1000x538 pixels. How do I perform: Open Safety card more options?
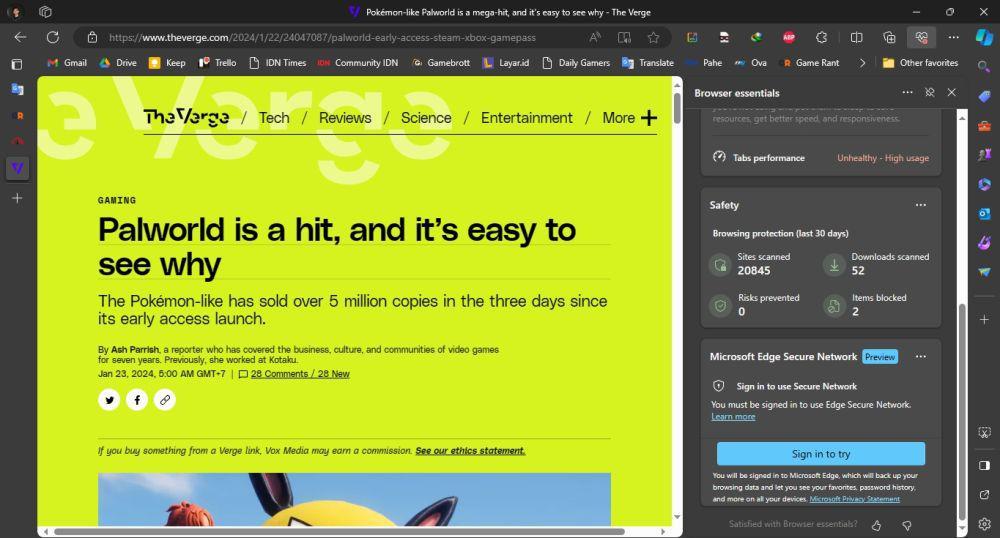pos(920,205)
